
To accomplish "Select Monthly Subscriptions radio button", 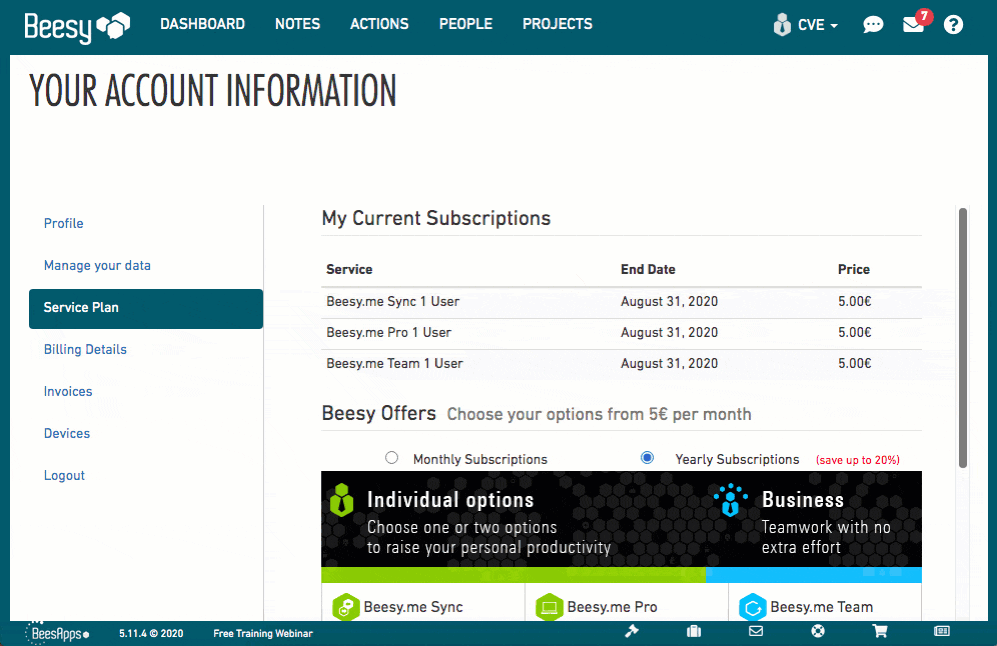I will pyautogui.click(x=392, y=458).
